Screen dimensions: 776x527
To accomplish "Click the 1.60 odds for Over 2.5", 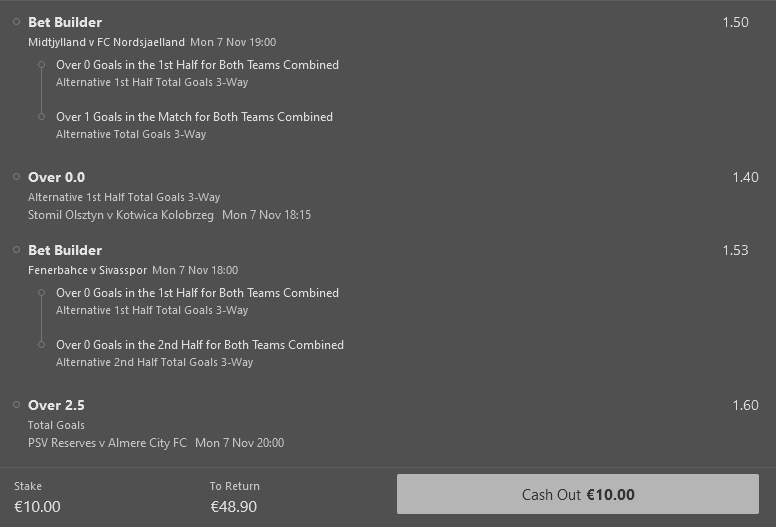I will (745, 405).
